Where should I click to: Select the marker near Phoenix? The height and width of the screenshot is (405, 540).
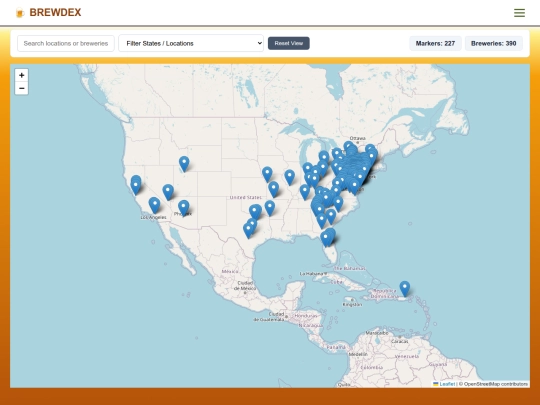pyautogui.click(x=184, y=208)
